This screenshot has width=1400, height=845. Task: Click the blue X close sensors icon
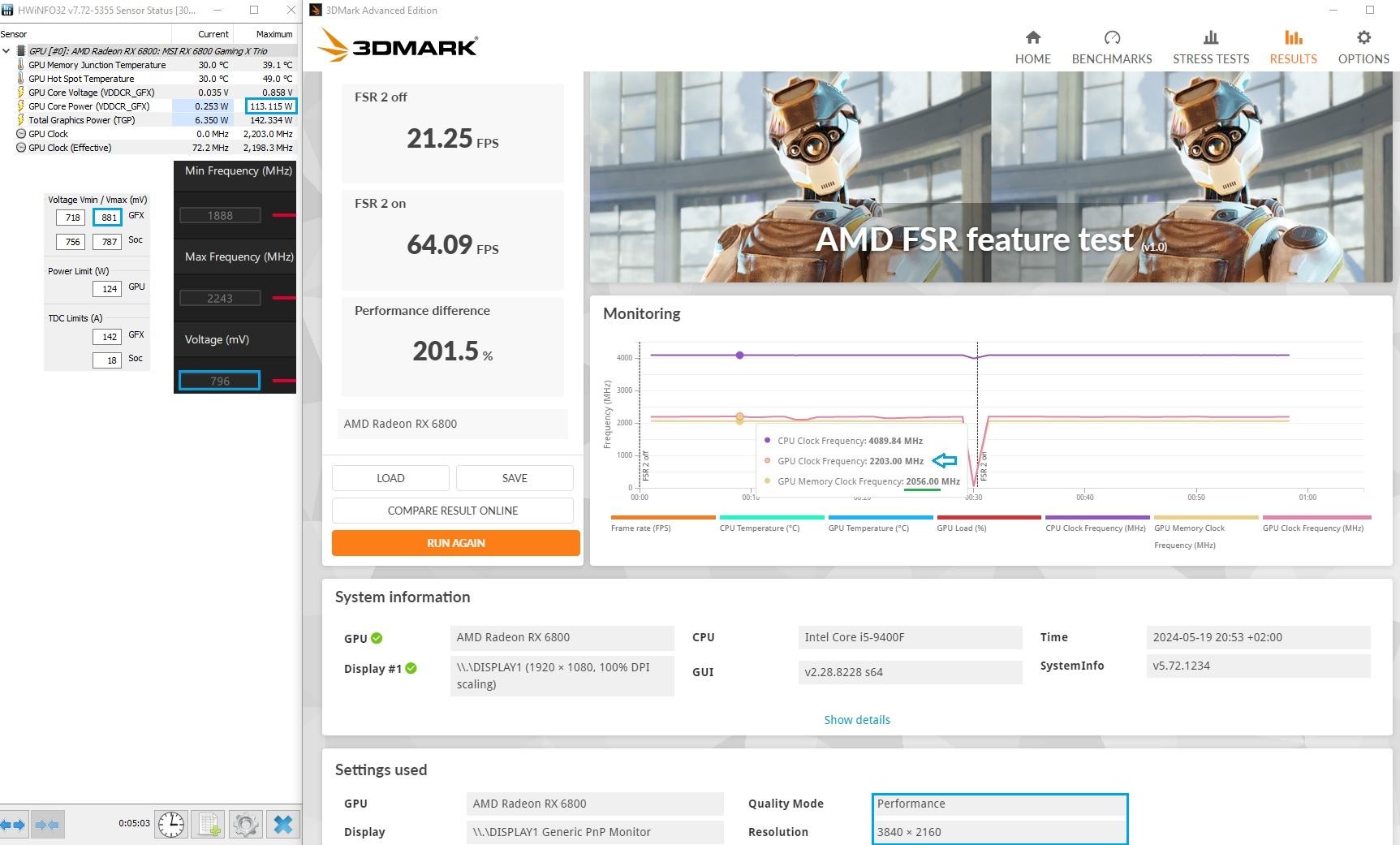click(282, 825)
